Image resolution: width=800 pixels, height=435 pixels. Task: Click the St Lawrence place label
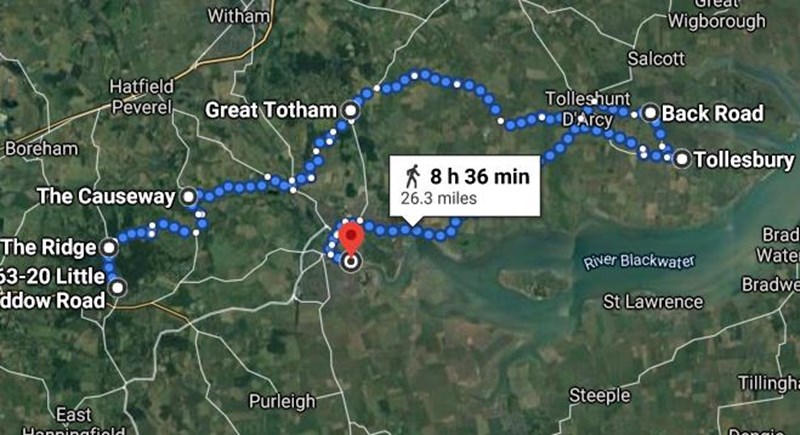(653, 302)
